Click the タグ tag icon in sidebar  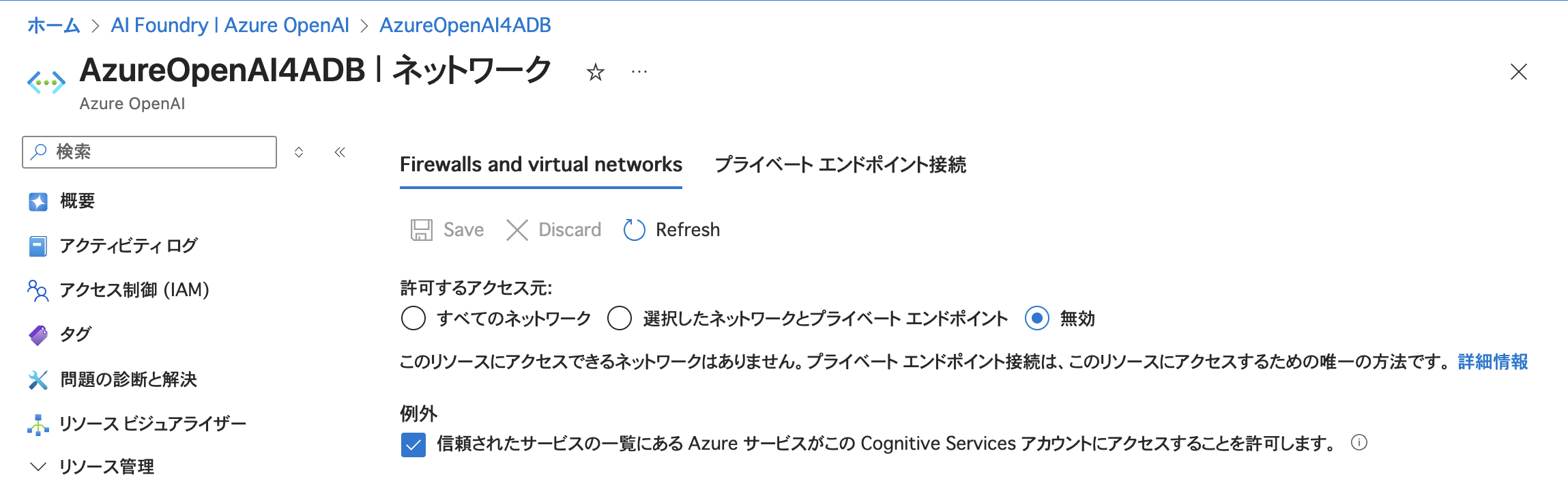pos(38,334)
